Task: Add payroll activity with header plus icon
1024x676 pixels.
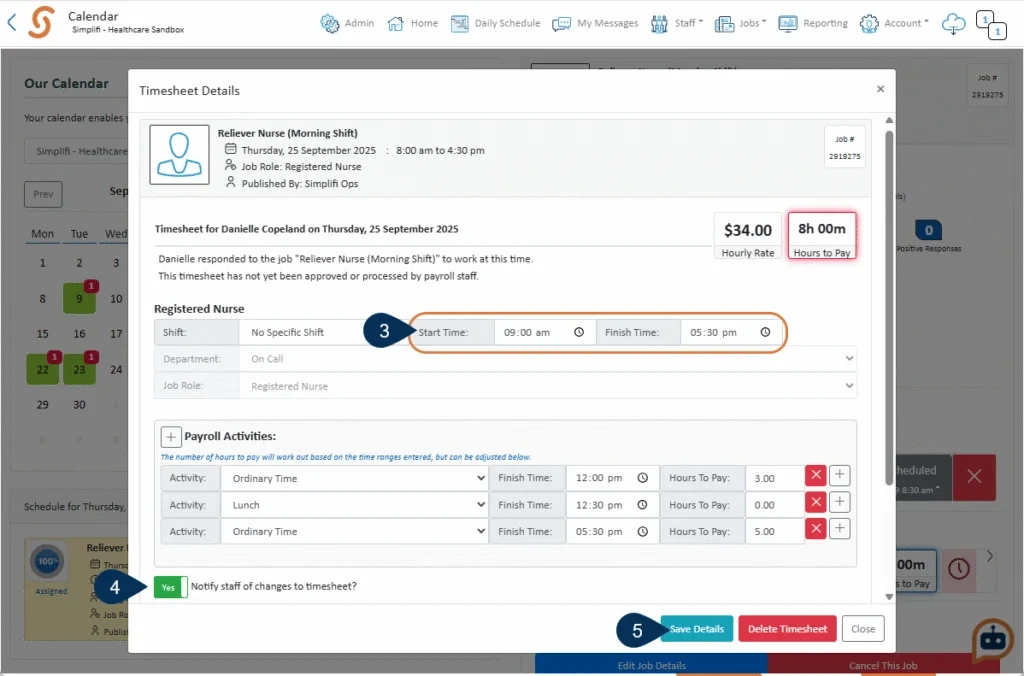Action: [170, 436]
